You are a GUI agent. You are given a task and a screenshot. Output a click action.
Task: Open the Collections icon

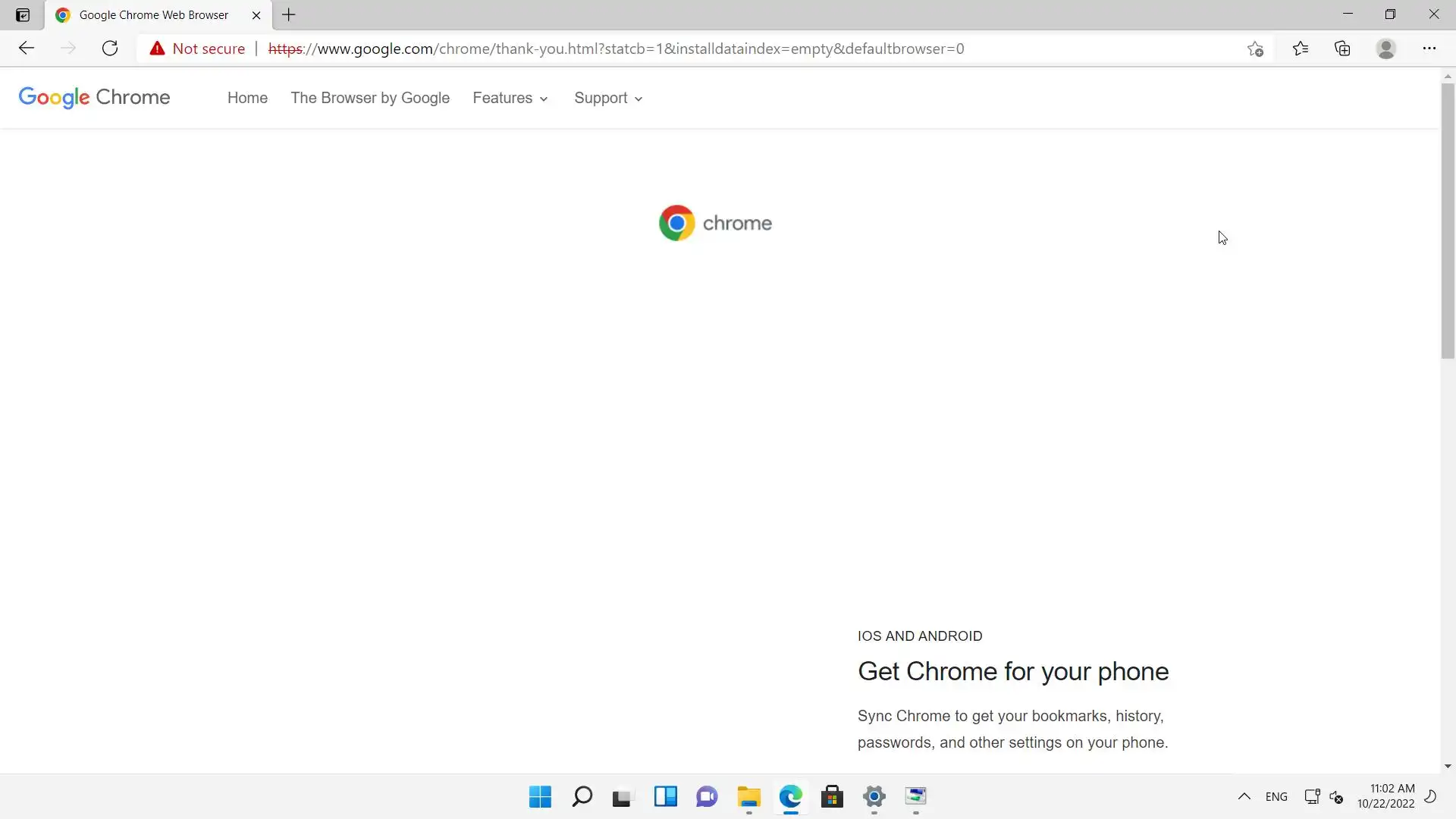[x=1343, y=49]
